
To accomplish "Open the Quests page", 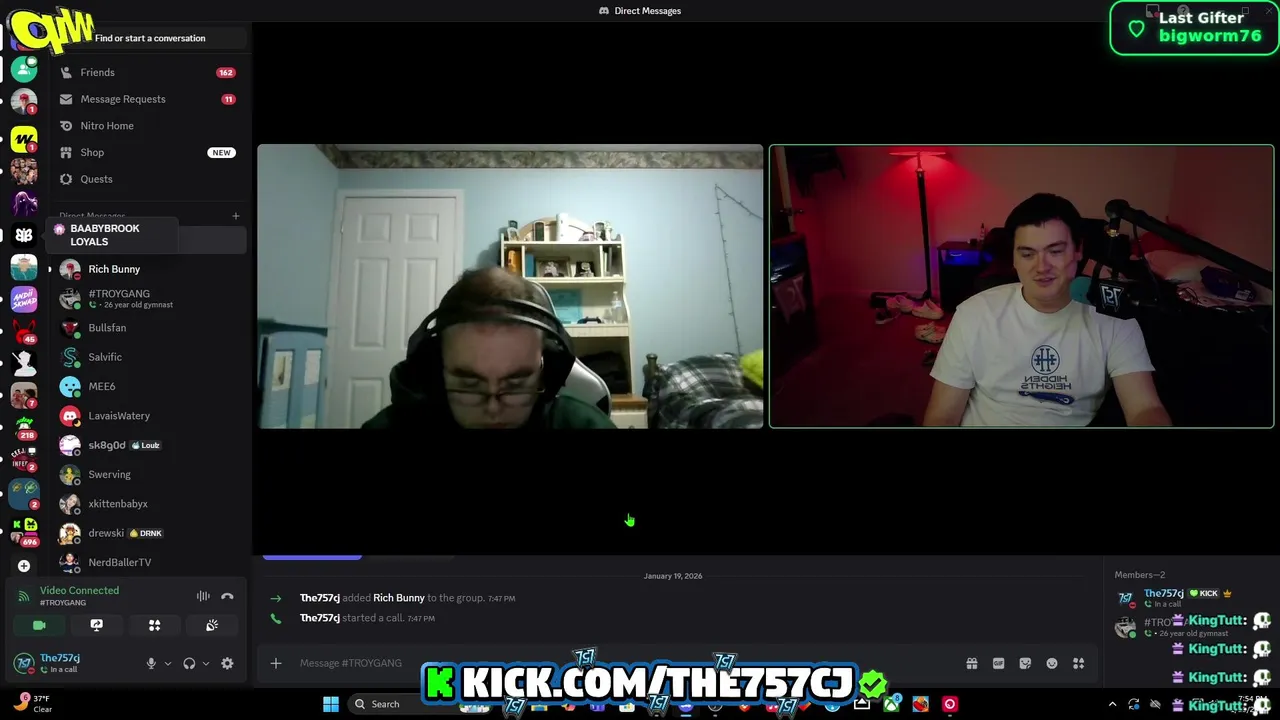I will click(147, 179).
